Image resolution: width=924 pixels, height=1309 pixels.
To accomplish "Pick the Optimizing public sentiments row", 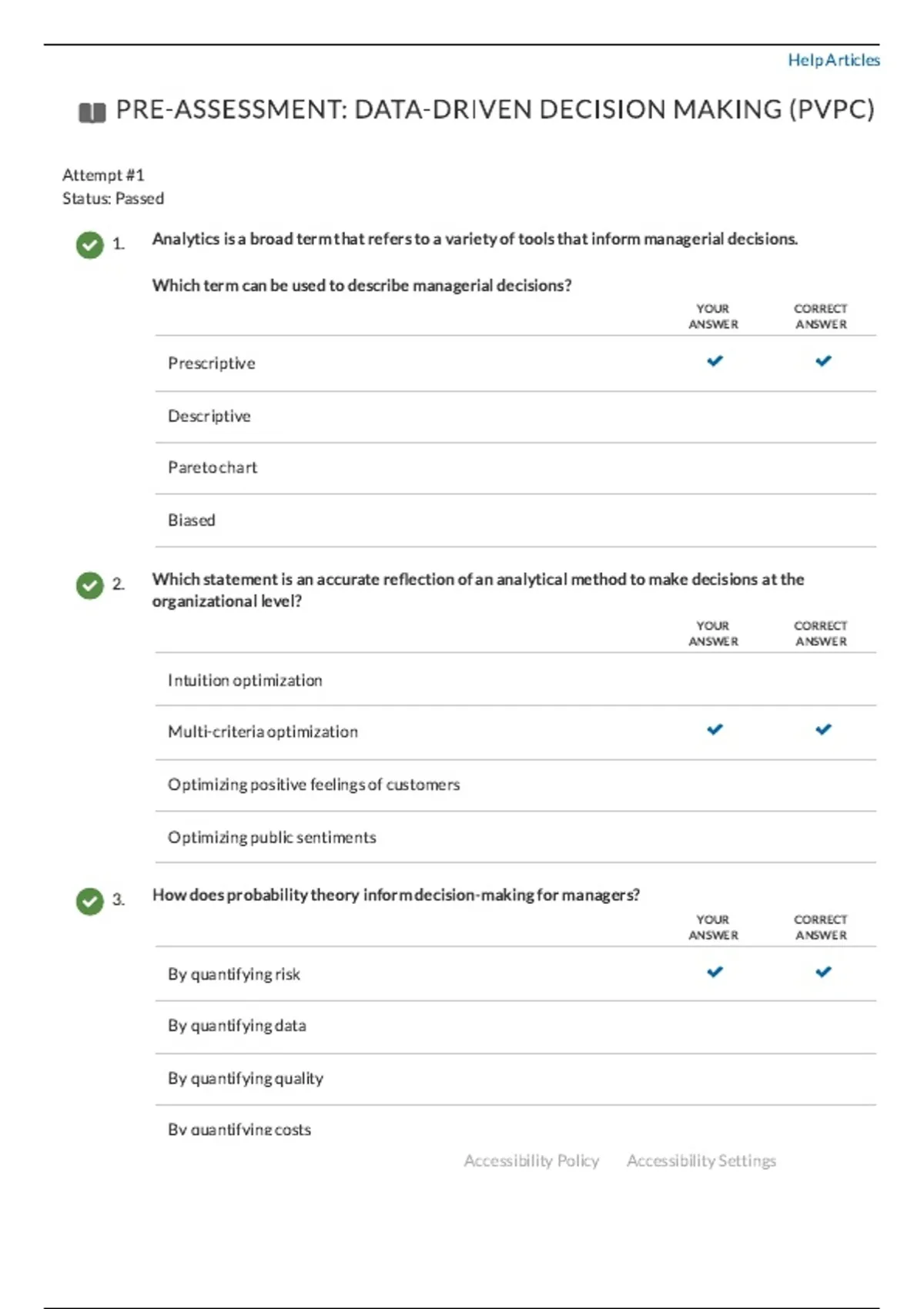I will coord(272,837).
